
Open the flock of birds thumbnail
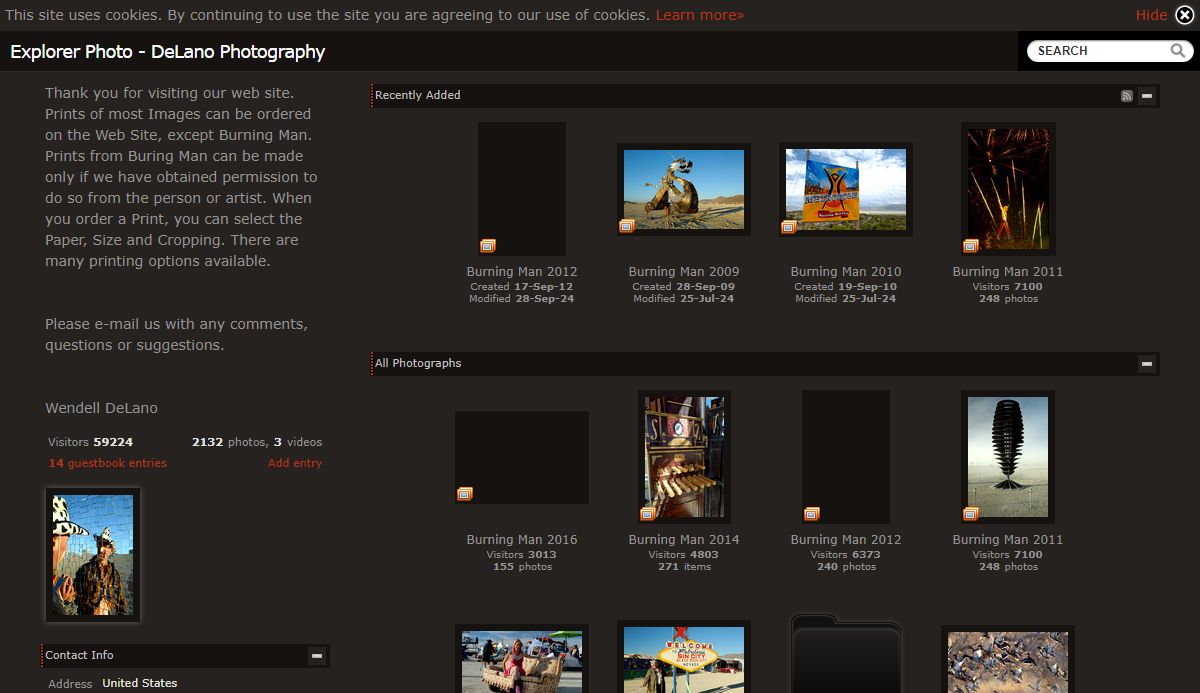1008,660
